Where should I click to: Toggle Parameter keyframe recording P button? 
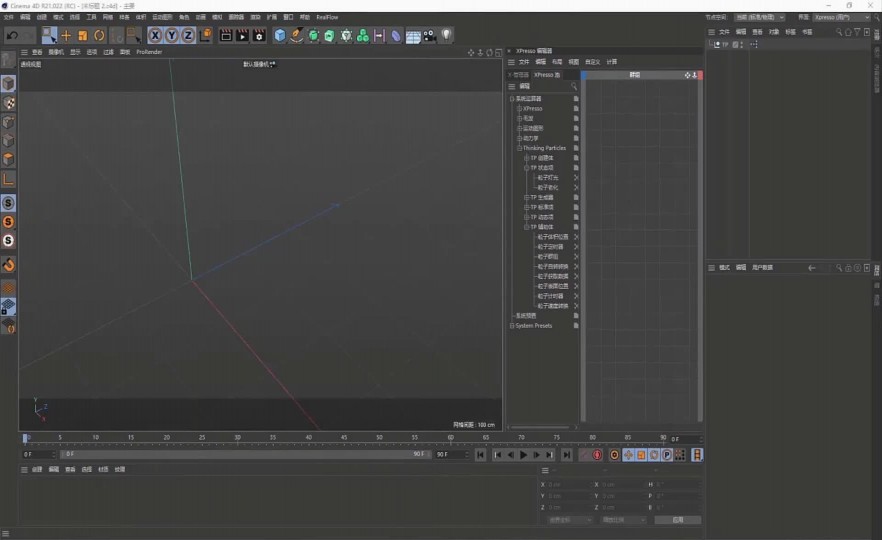(x=667, y=454)
